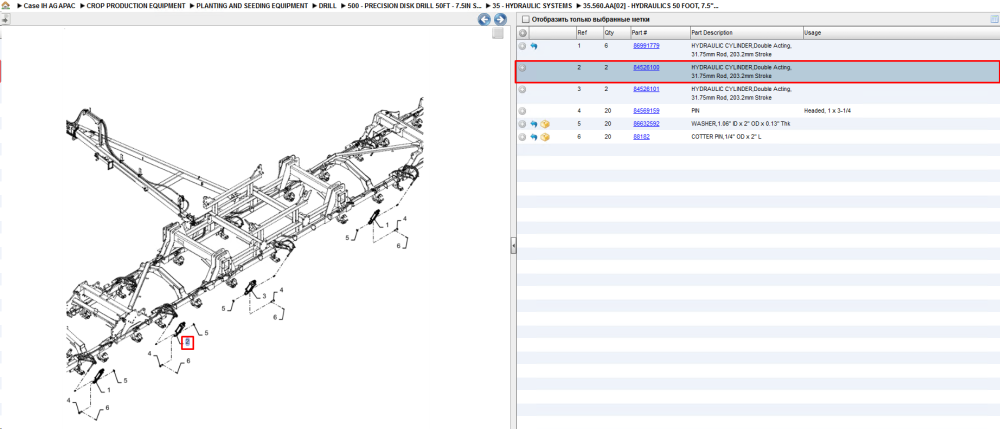This screenshot has width=1000, height=429.
Task: Navigate to the next diagram with right arrow
Action: pos(499,20)
